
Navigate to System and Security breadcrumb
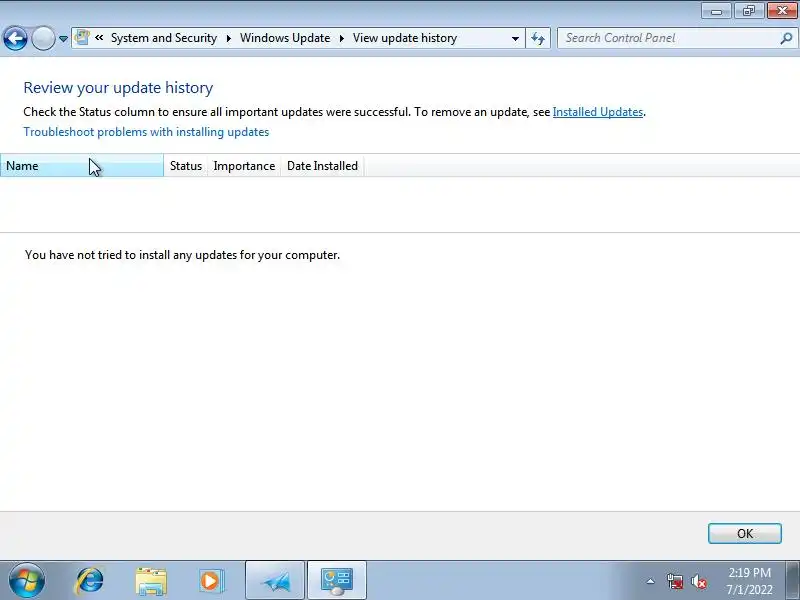[x=164, y=38]
